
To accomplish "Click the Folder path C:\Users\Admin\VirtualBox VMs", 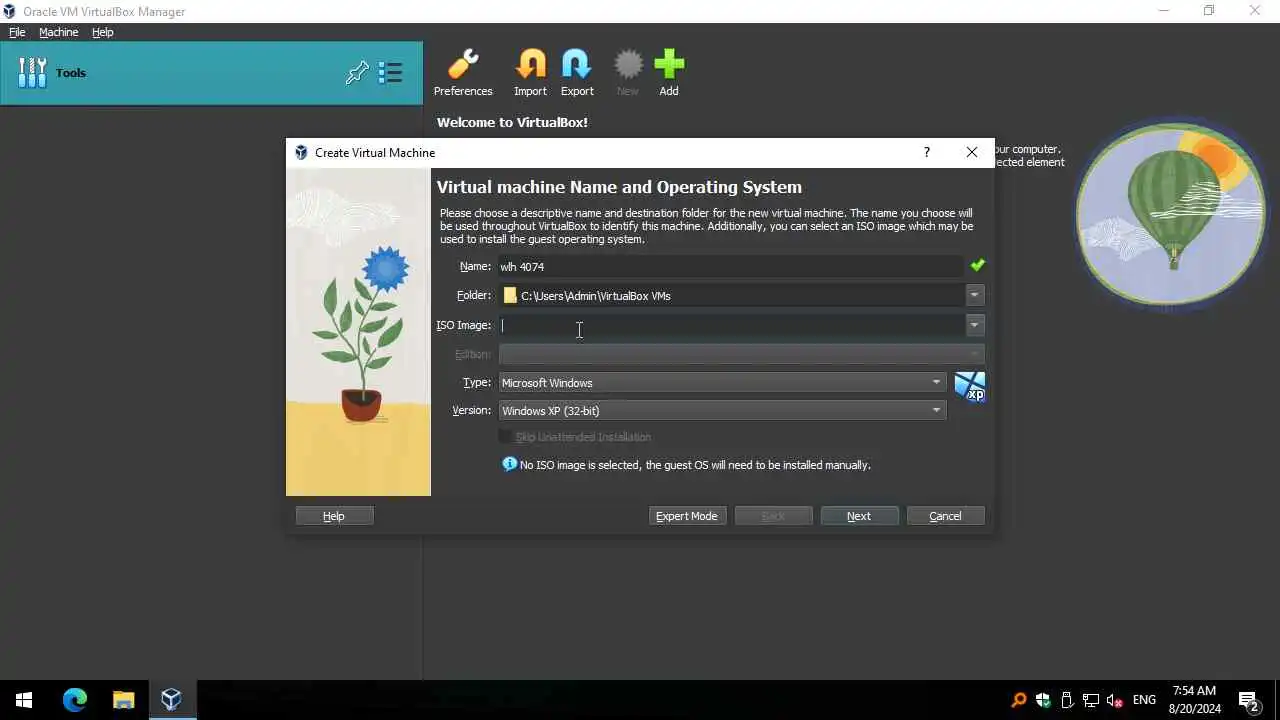I will click(596, 296).
